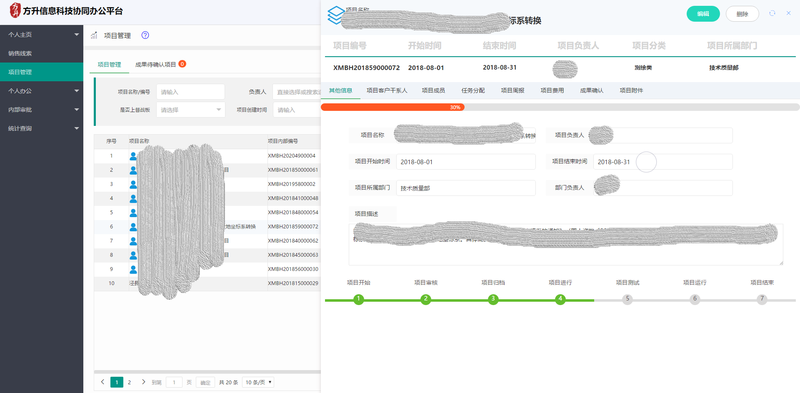Open the 任务分配 tab
The image size is (800, 393).
coord(473,90)
